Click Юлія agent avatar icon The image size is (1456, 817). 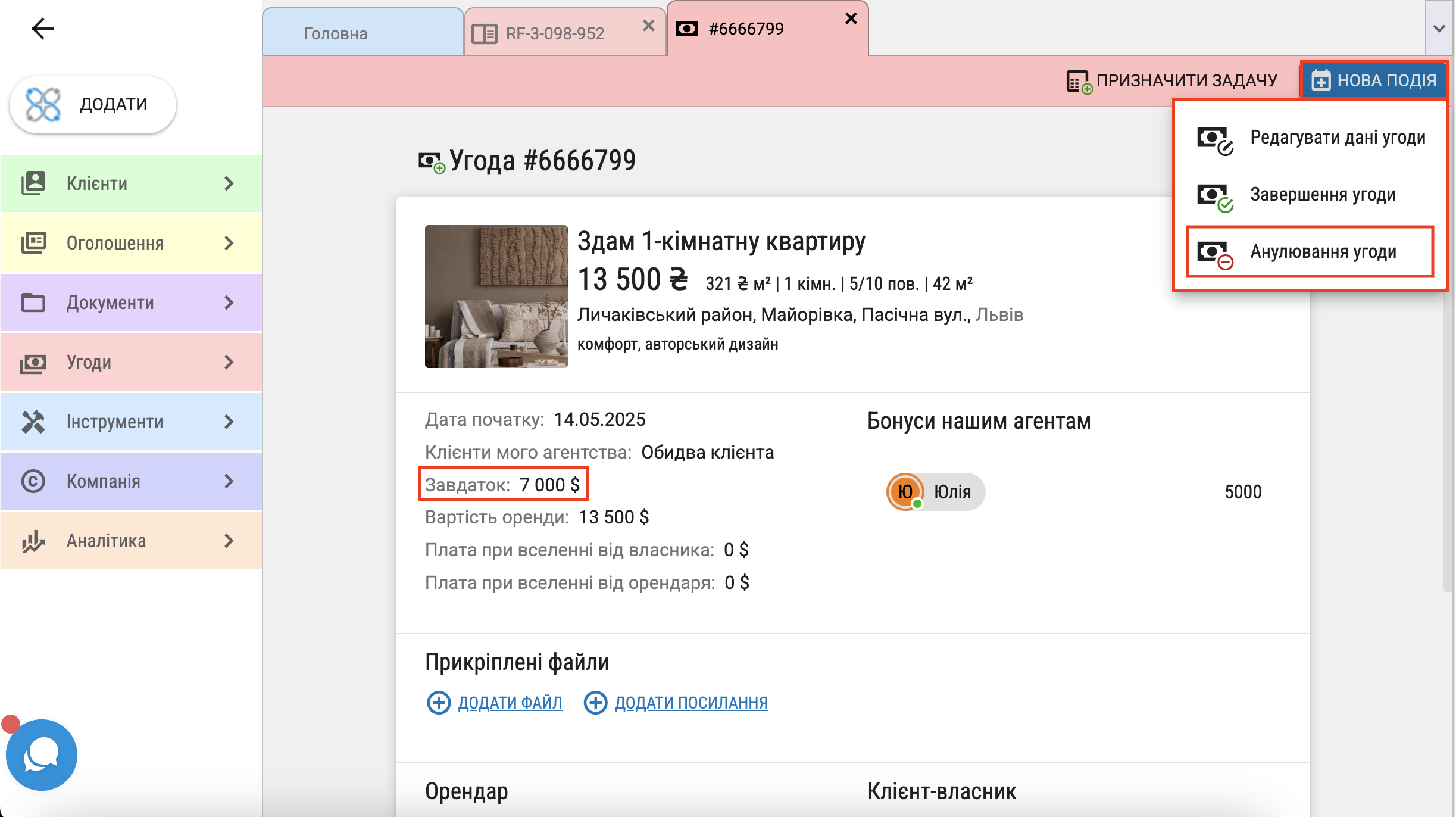(x=905, y=492)
